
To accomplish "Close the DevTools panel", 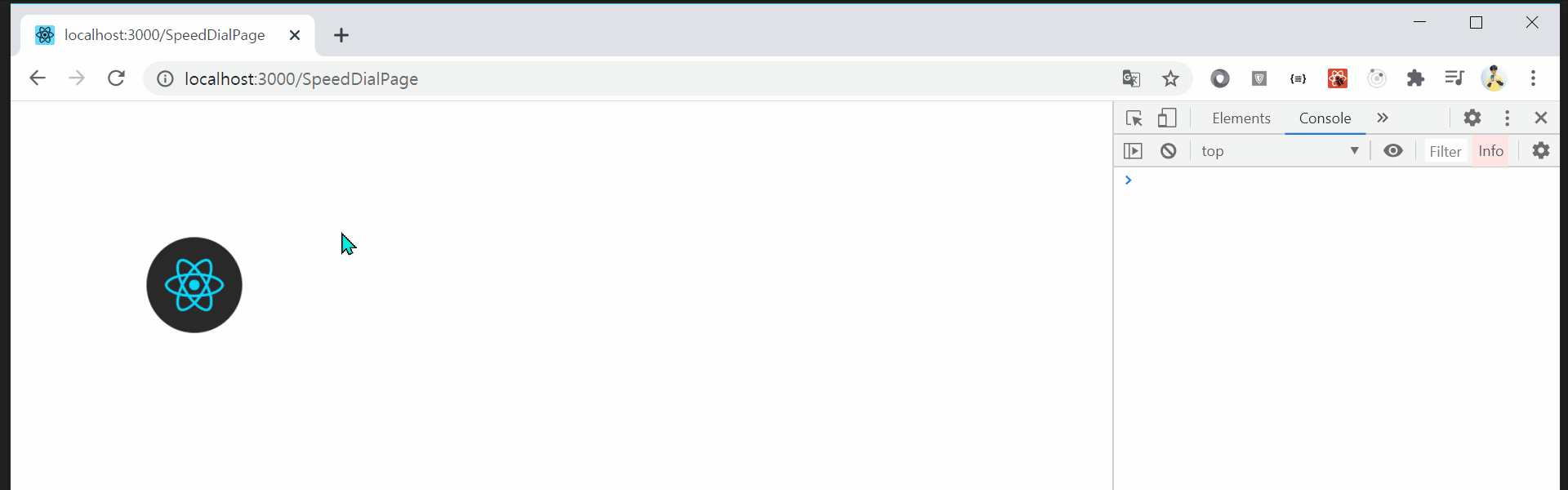I will tap(1541, 118).
